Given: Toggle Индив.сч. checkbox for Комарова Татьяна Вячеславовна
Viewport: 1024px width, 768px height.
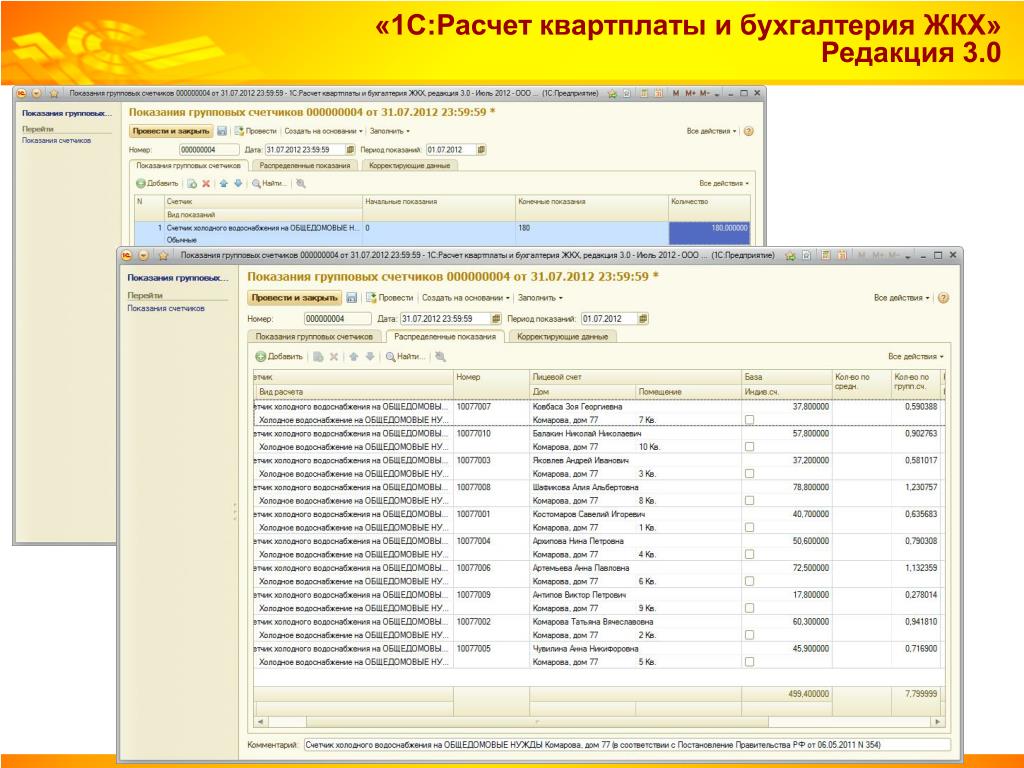Looking at the screenshot, I should (x=750, y=635).
